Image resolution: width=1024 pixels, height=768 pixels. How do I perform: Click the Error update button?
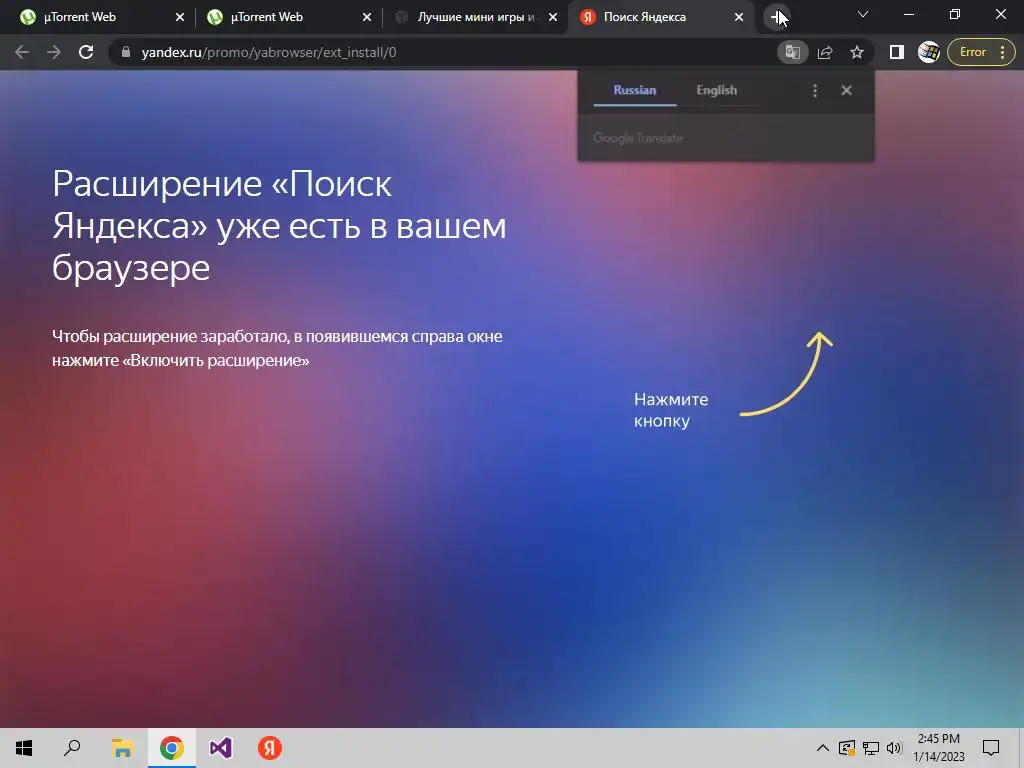982,52
